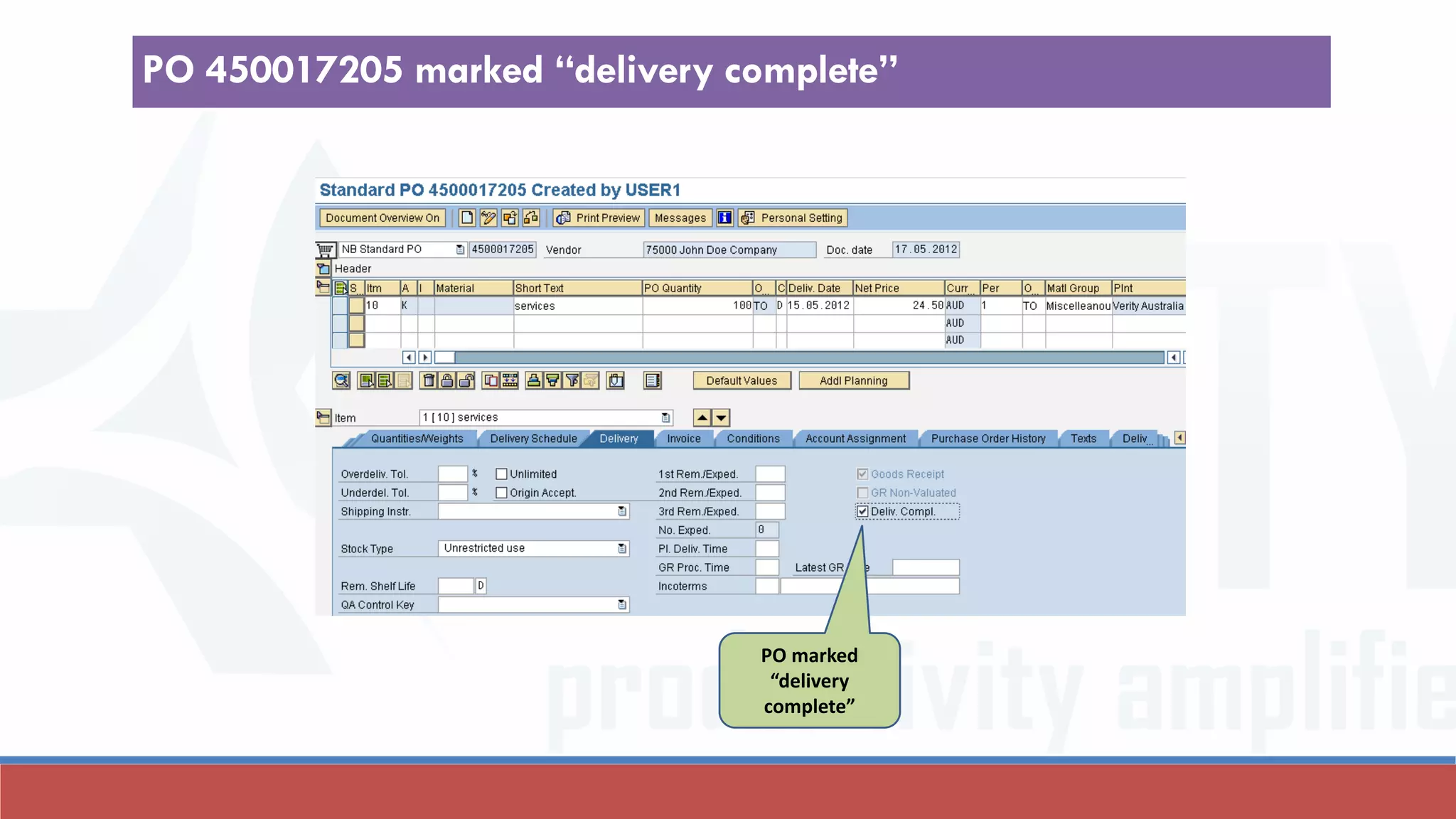
Task: Enable the Origin Accept. checkbox
Action: click(501, 493)
